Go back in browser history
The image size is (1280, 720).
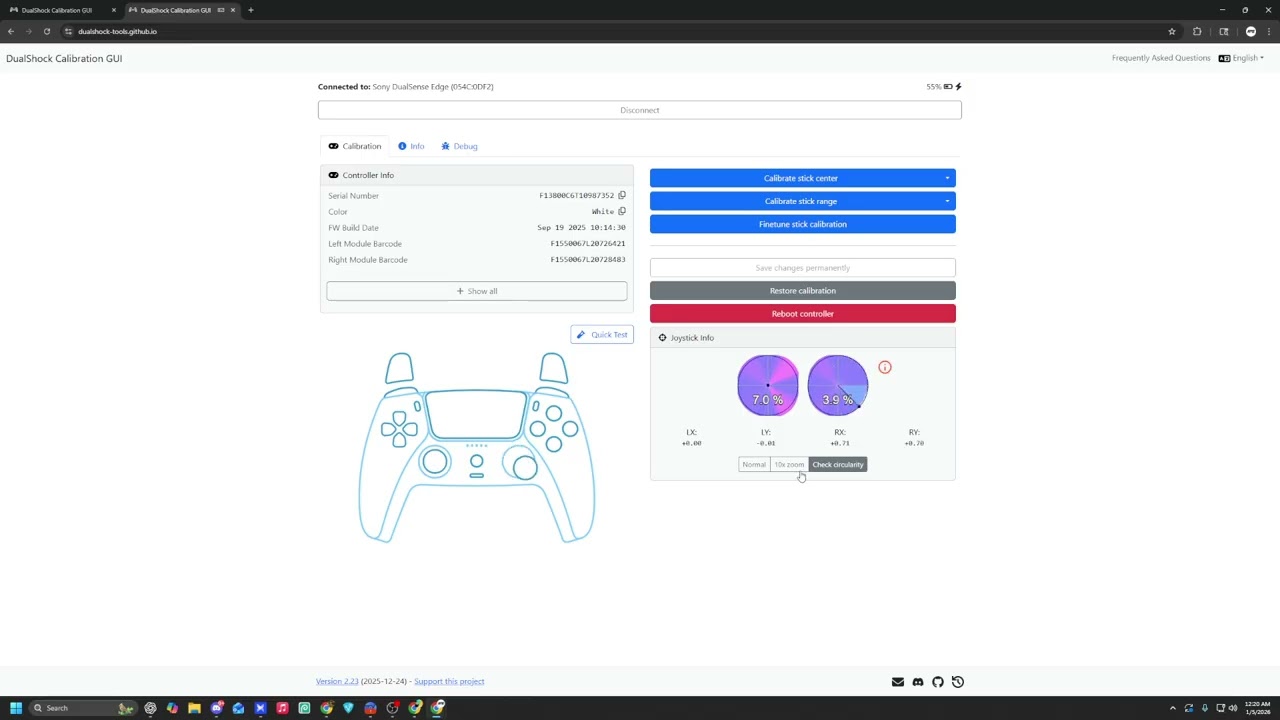click(x=11, y=31)
